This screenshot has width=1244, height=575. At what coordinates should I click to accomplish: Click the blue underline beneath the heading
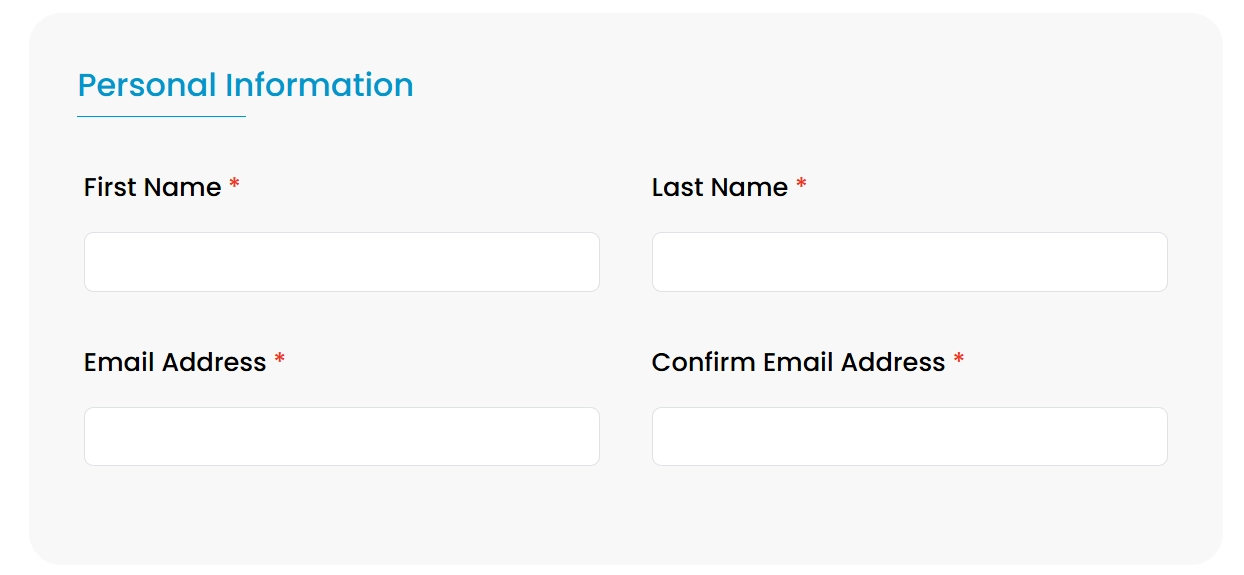pos(161,116)
